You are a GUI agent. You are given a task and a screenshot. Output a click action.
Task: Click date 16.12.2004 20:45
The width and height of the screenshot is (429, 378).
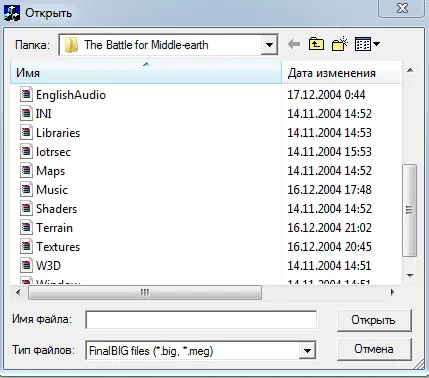pyautogui.click(x=330, y=247)
